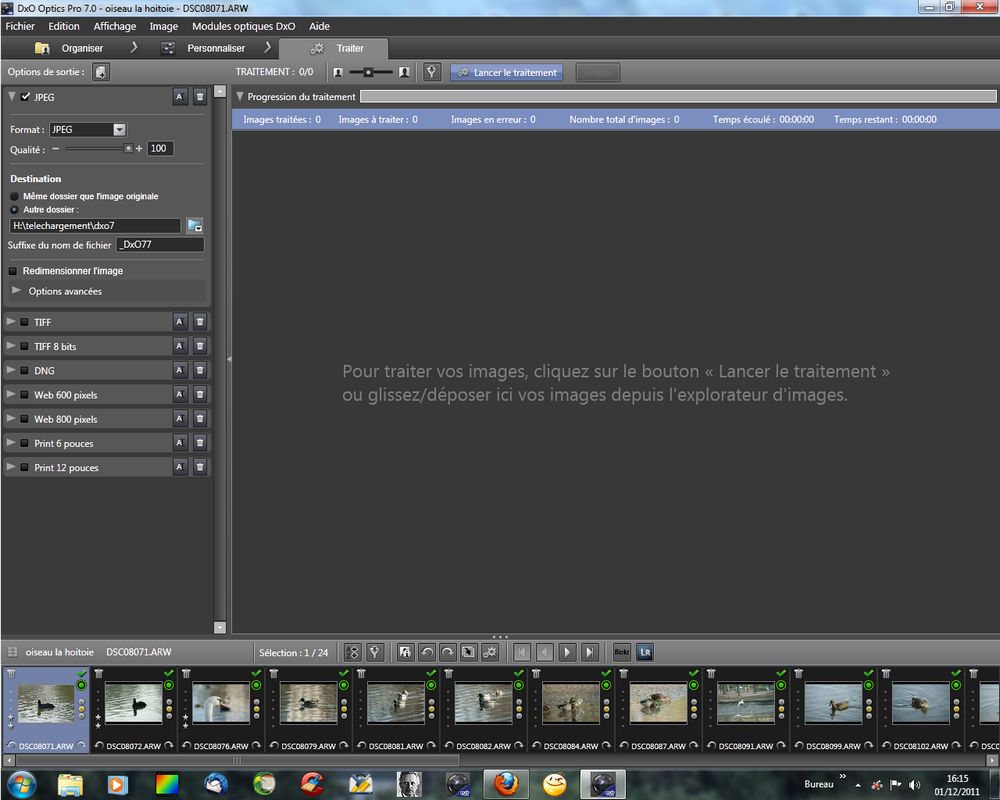Rename the TIFF output option
Image resolution: width=1000 pixels, height=800 pixels.
click(180, 322)
